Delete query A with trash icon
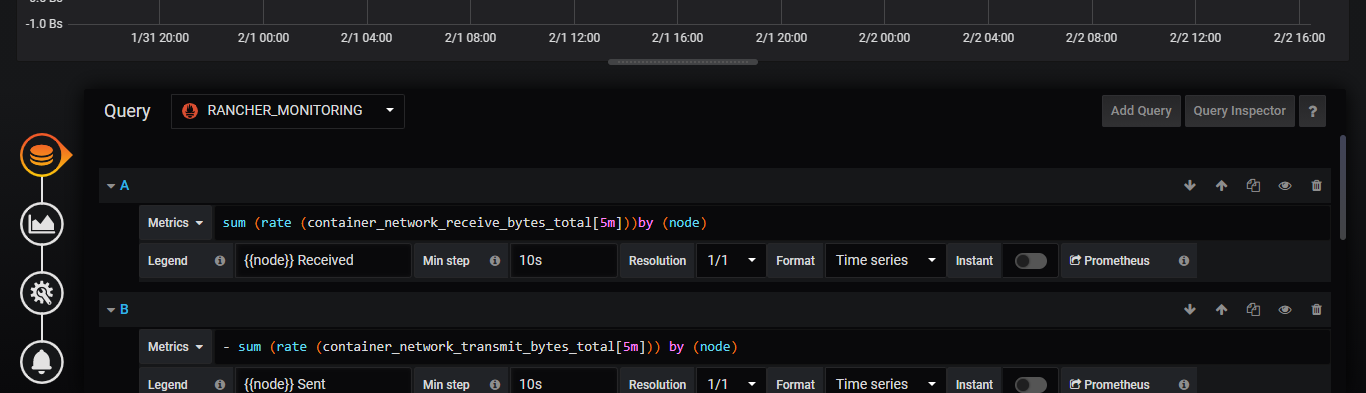The width and height of the screenshot is (1366, 393). 1316,186
